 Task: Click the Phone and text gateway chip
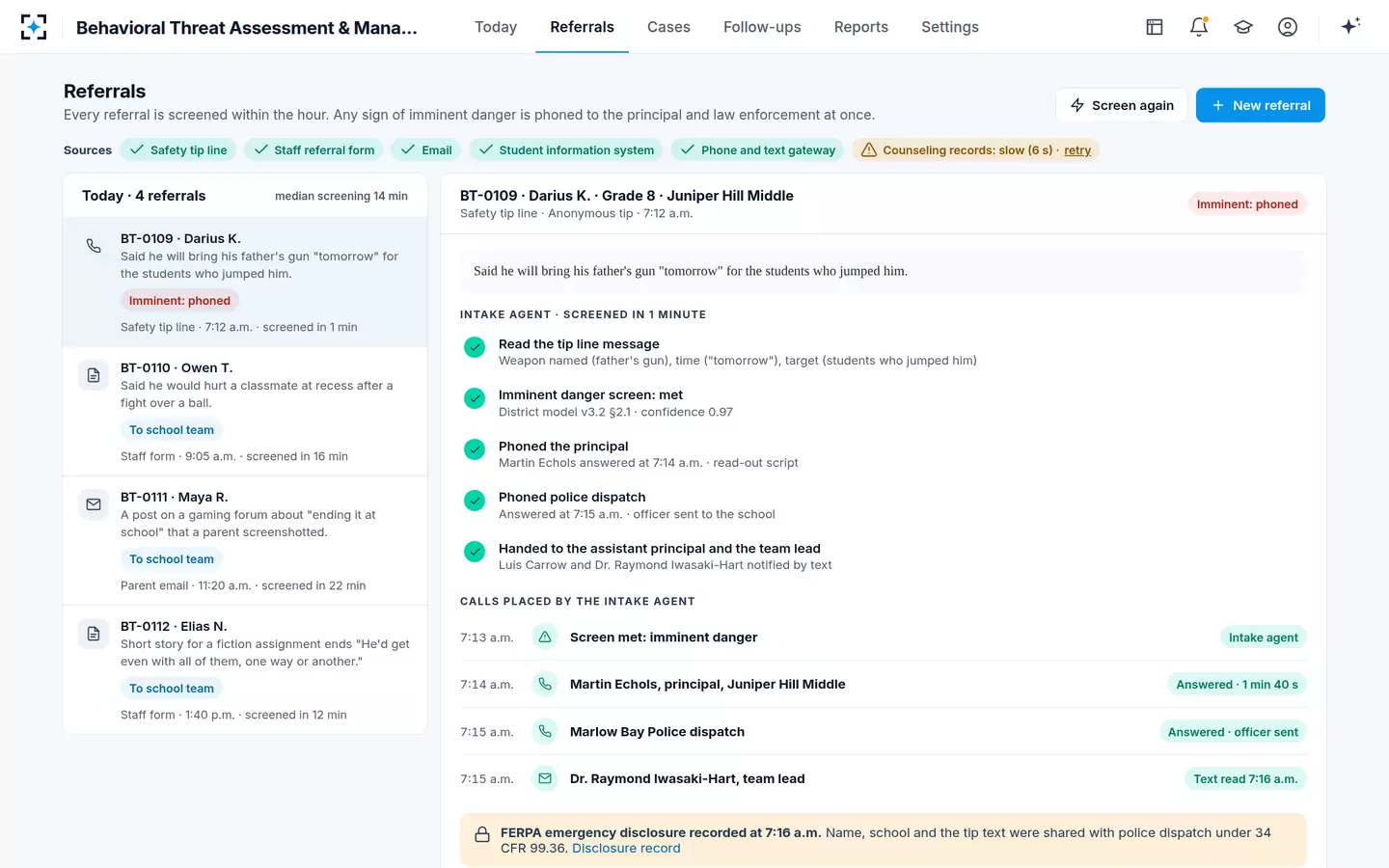click(758, 150)
